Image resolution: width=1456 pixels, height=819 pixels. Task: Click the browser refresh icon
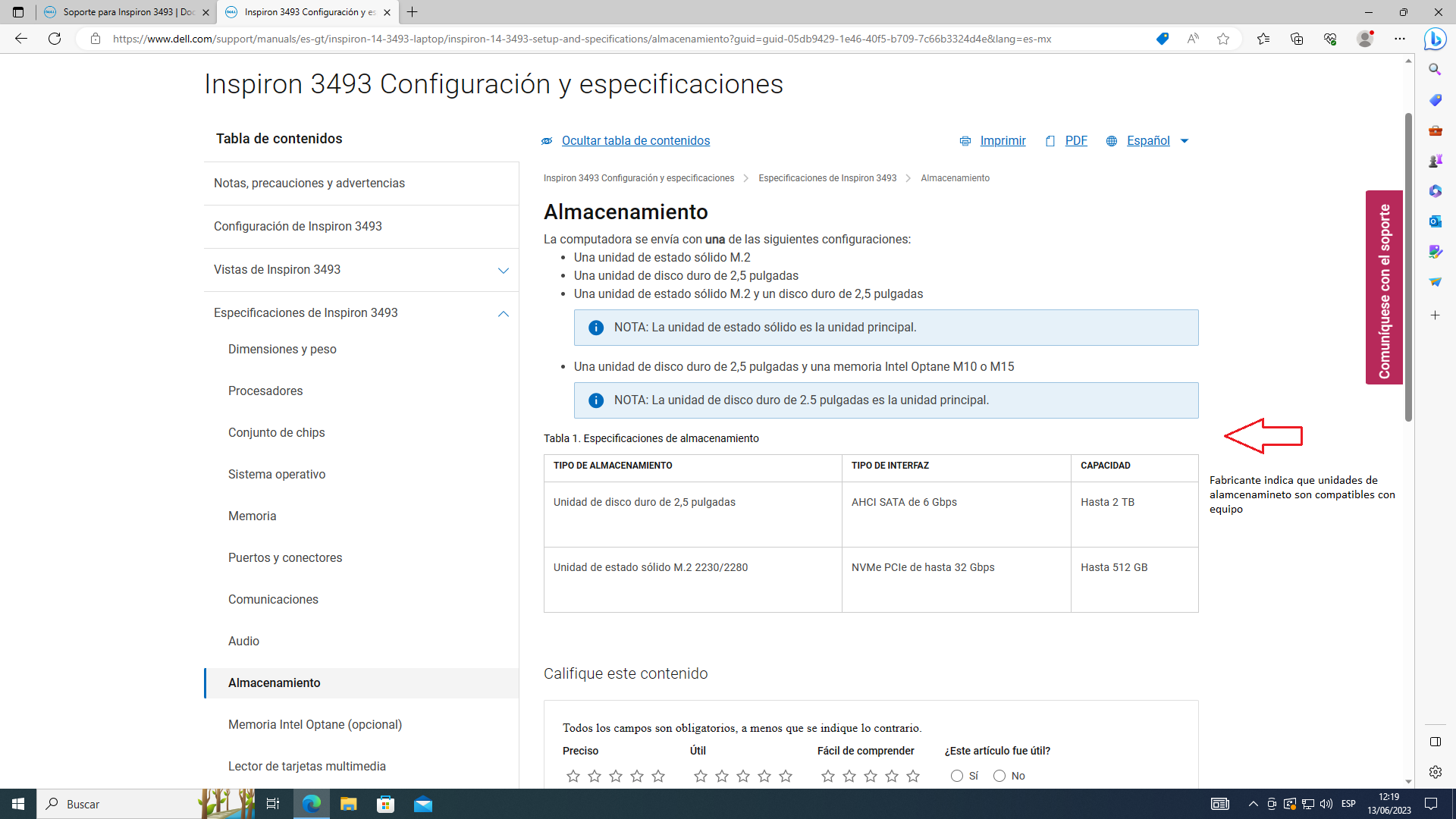[55, 39]
